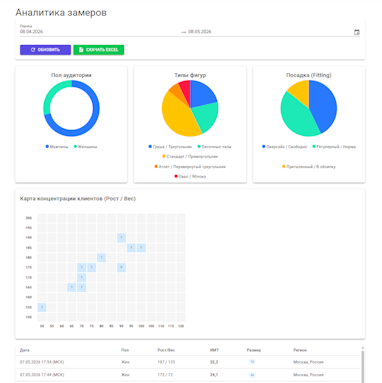Sort table by Пол column header
382x383 pixels.
tap(125, 350)
